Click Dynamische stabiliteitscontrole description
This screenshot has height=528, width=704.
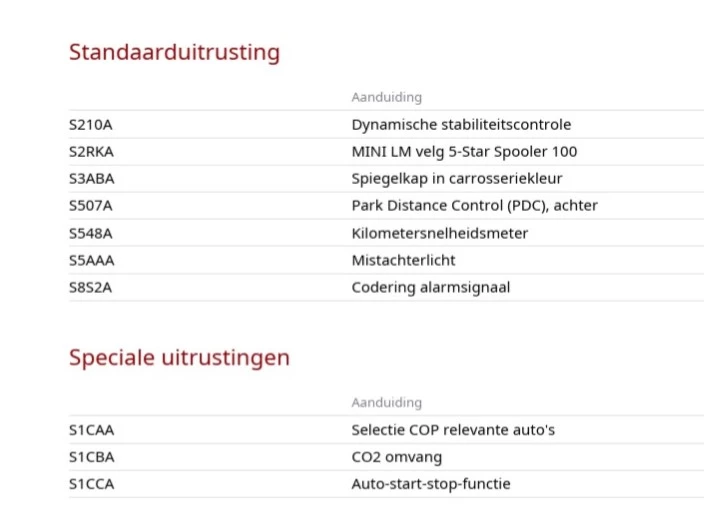point(461,124)
